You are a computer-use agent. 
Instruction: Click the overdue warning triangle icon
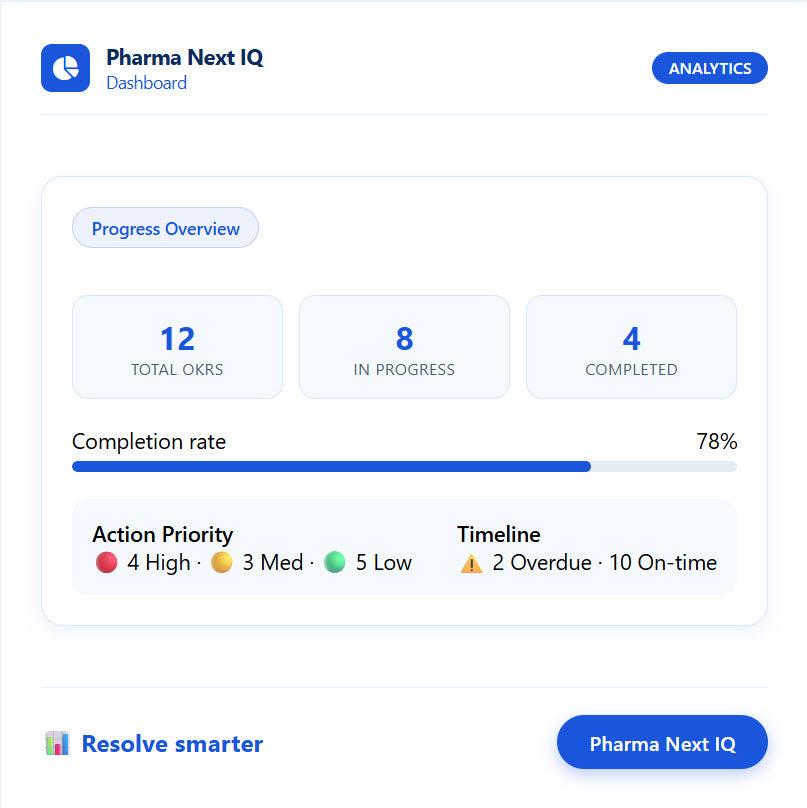(470, 562)
